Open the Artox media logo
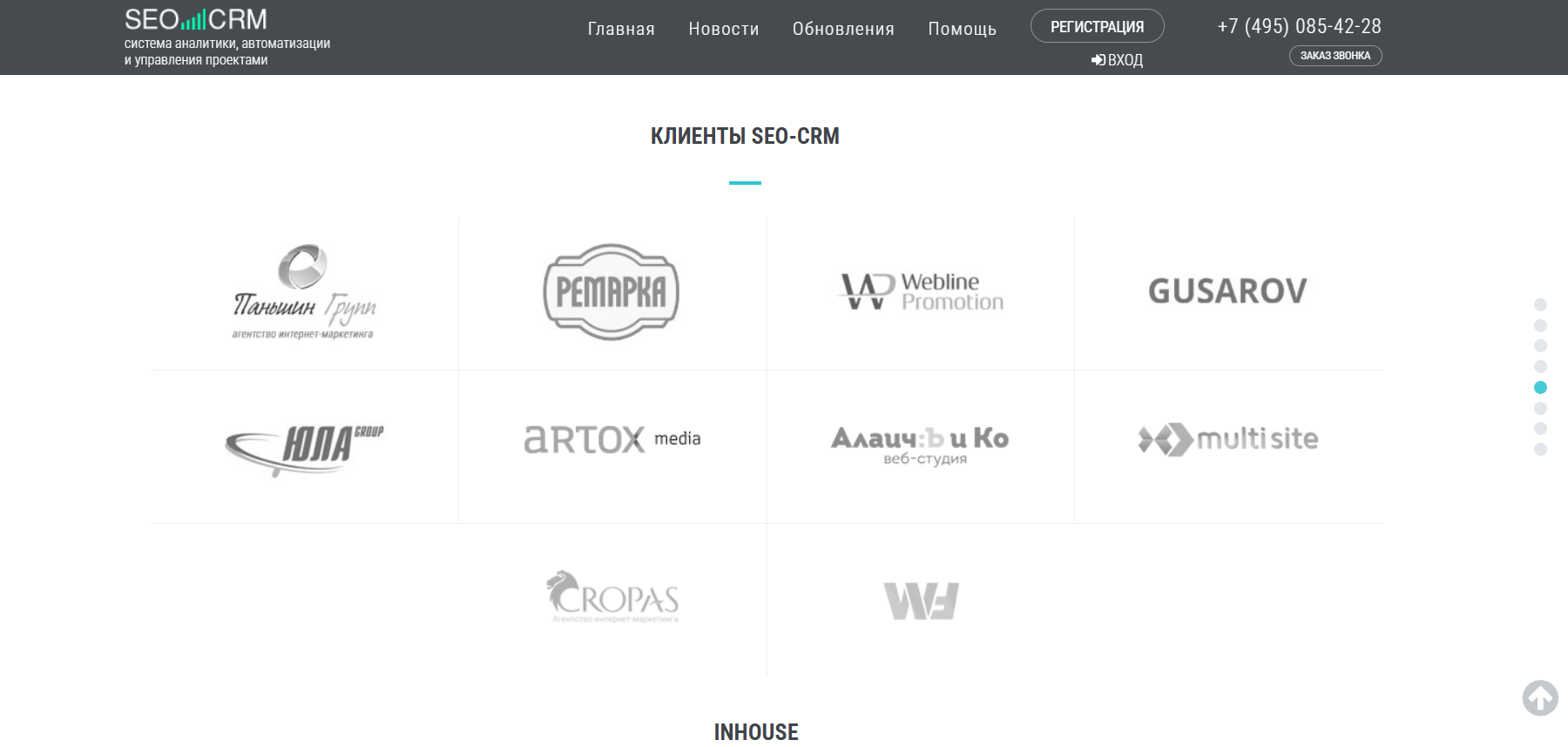1568x747 pixels. pos(612,439)
